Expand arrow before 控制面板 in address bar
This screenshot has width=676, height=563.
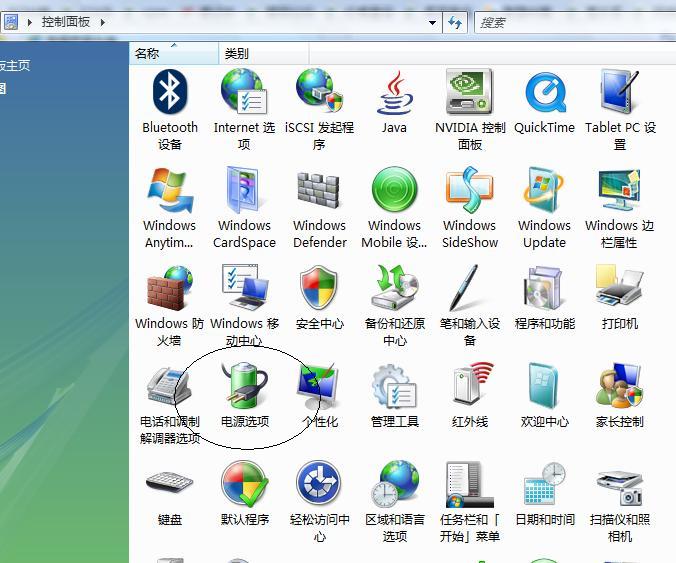[x=29, y=22]
